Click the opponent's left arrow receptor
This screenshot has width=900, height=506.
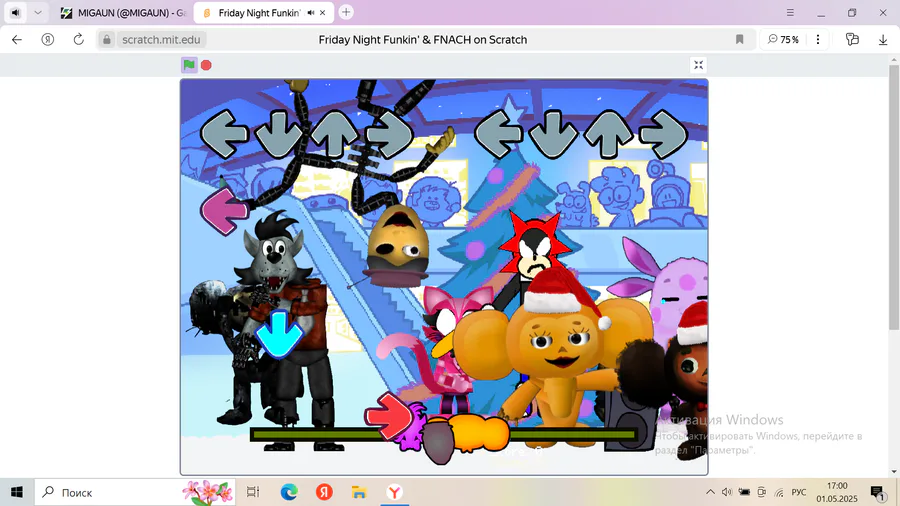point(224,135)
